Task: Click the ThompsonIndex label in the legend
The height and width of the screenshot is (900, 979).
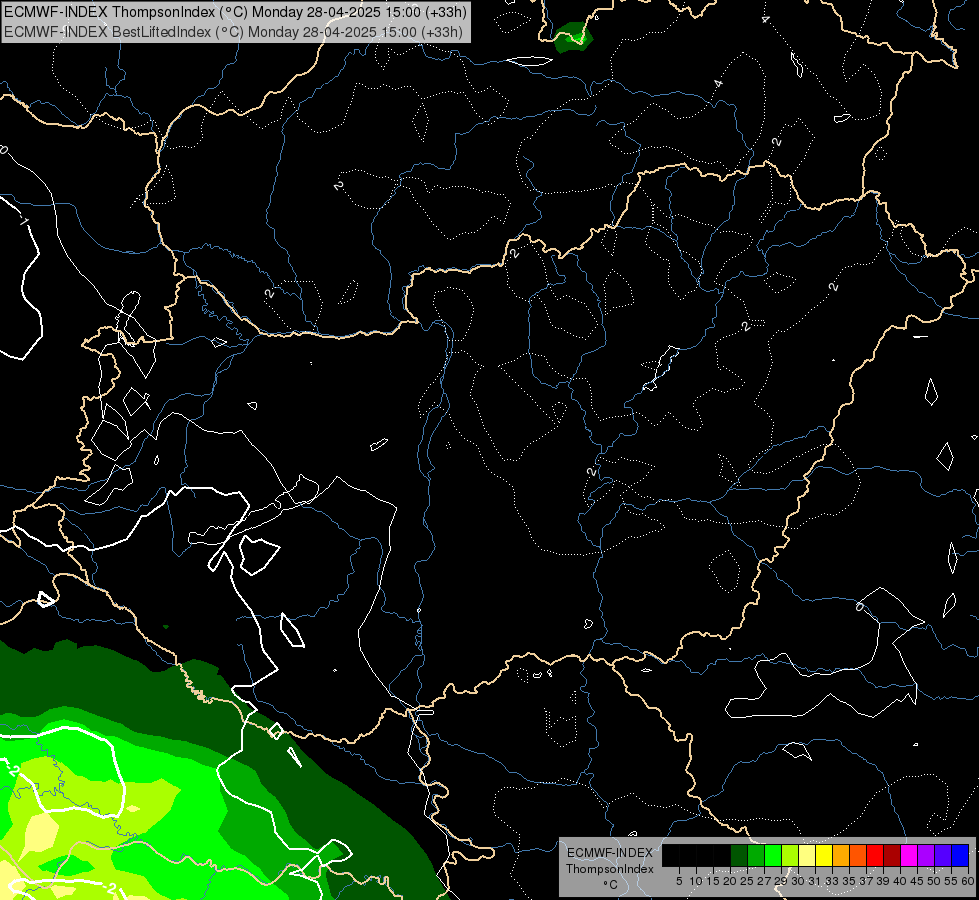Action: [610, 869]
